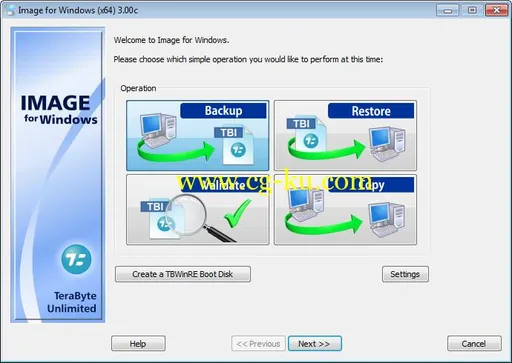The image size is (512, 363).
Task: Click the greyed << Previous button
Action: 258,343
